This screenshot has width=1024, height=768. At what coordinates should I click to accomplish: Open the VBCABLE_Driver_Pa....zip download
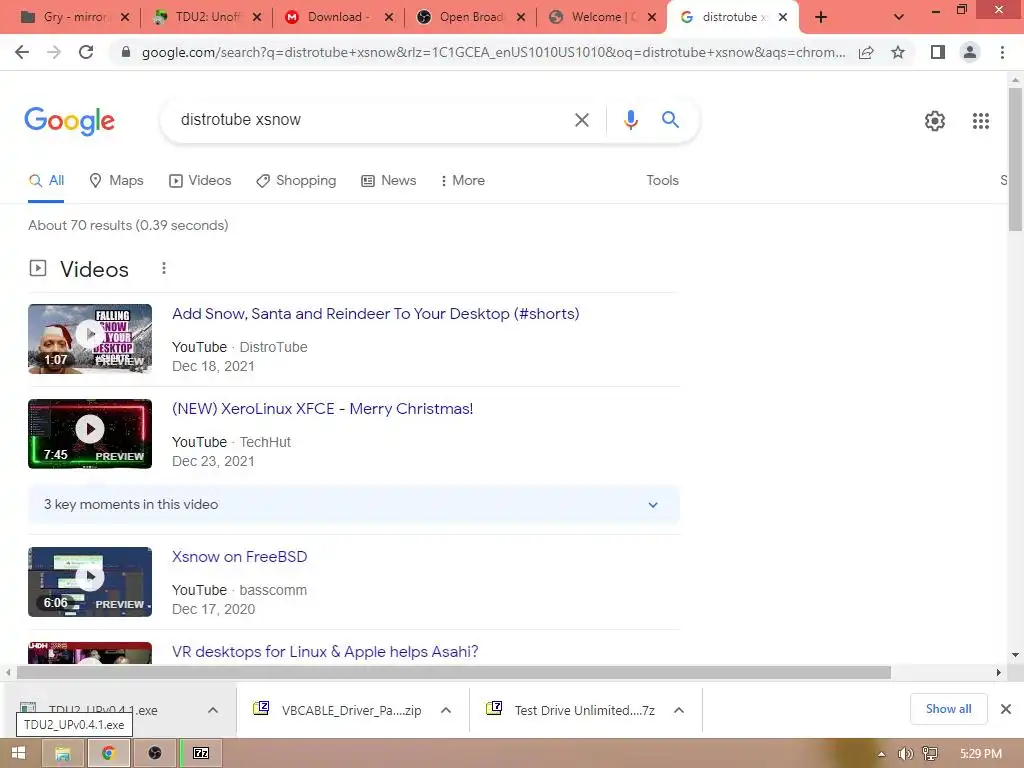[340, 710]
